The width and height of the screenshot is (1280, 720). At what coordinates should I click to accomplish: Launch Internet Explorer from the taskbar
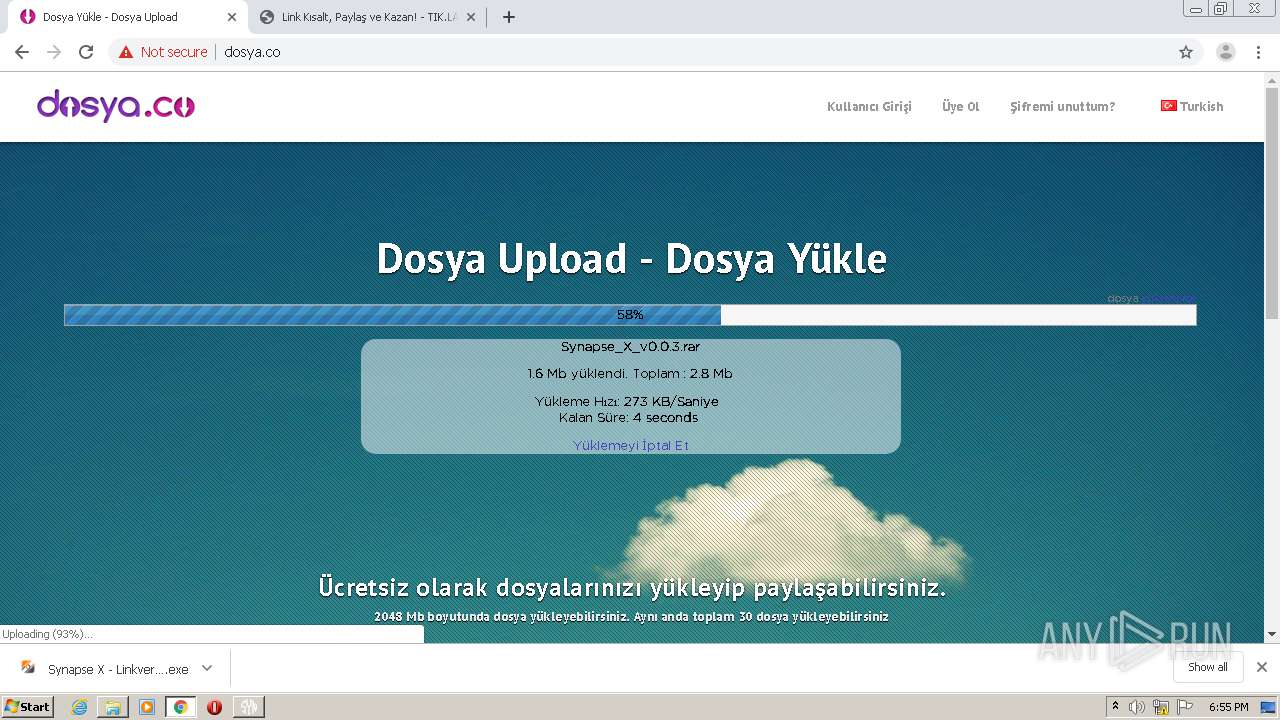point(80,707)
